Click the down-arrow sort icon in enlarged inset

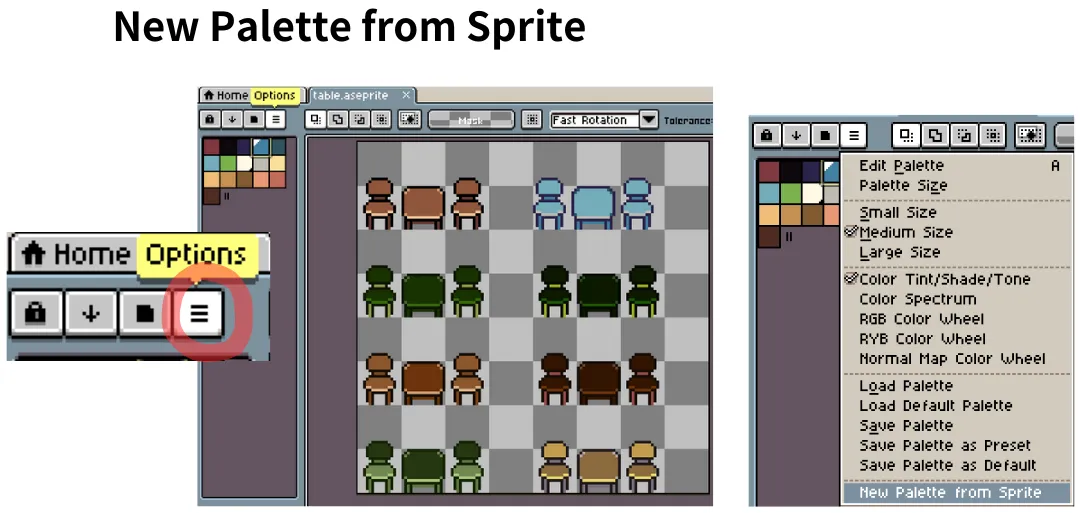(x=90, y=314)
